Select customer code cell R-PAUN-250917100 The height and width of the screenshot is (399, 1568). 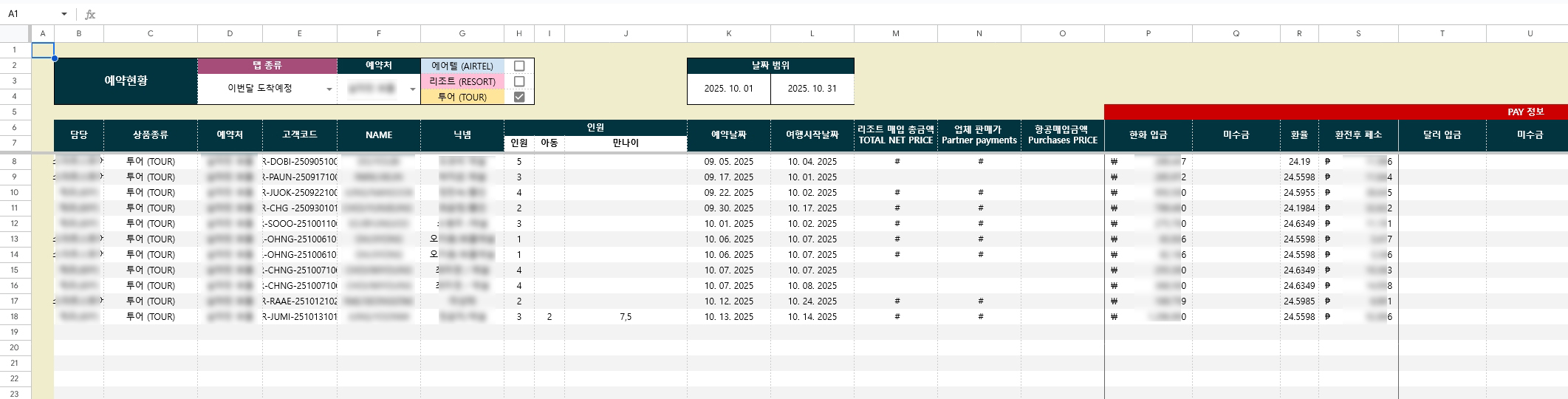tap(300, 177)
